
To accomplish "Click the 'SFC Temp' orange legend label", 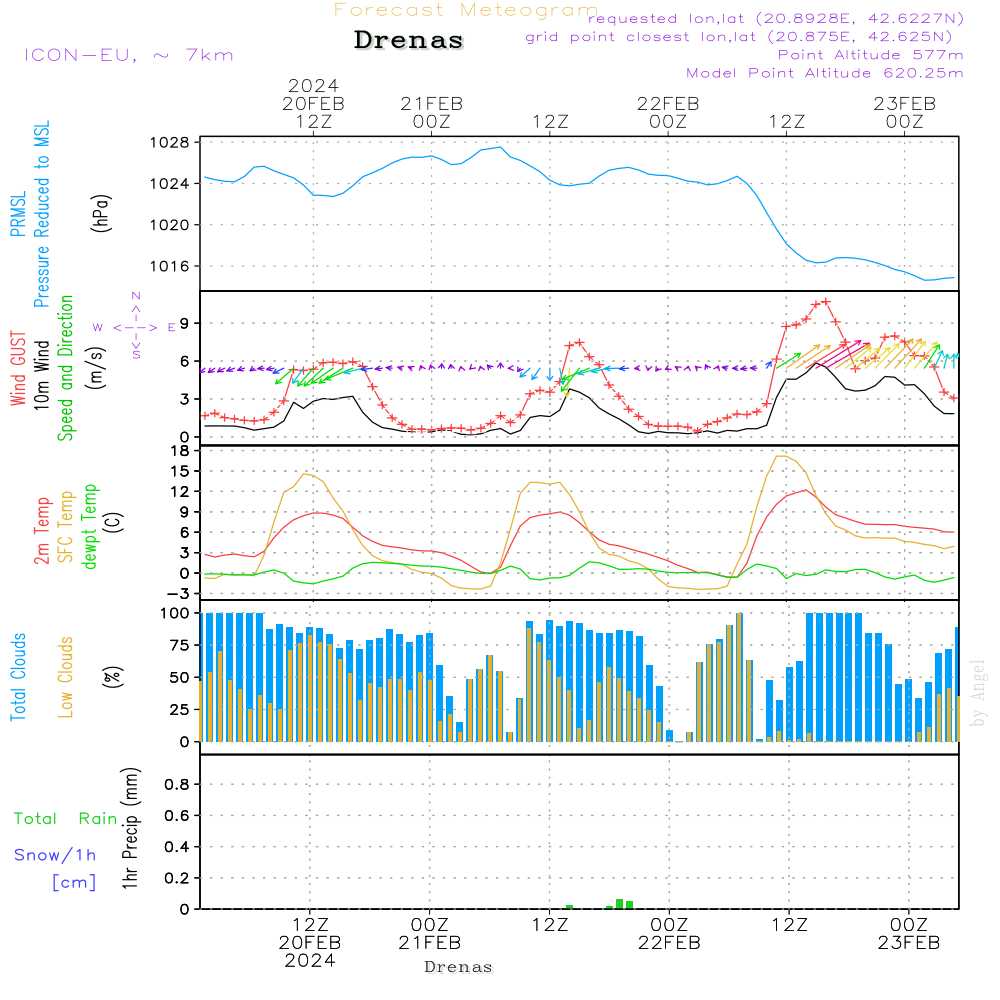I will point(66,527).
